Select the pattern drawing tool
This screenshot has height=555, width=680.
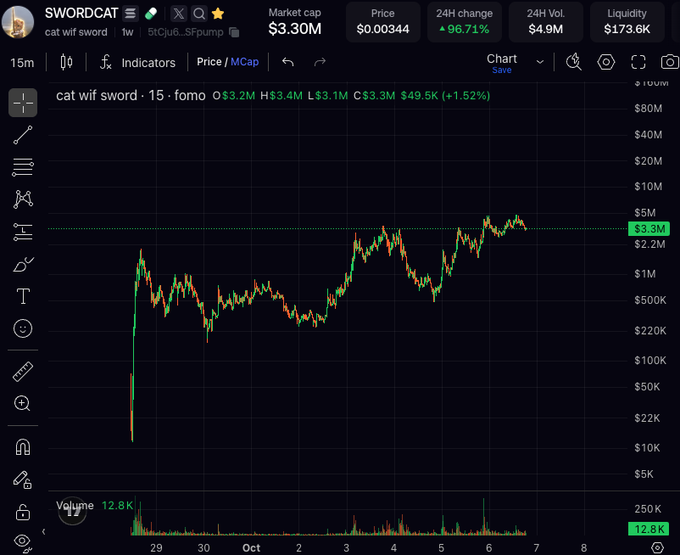point(23,199)
